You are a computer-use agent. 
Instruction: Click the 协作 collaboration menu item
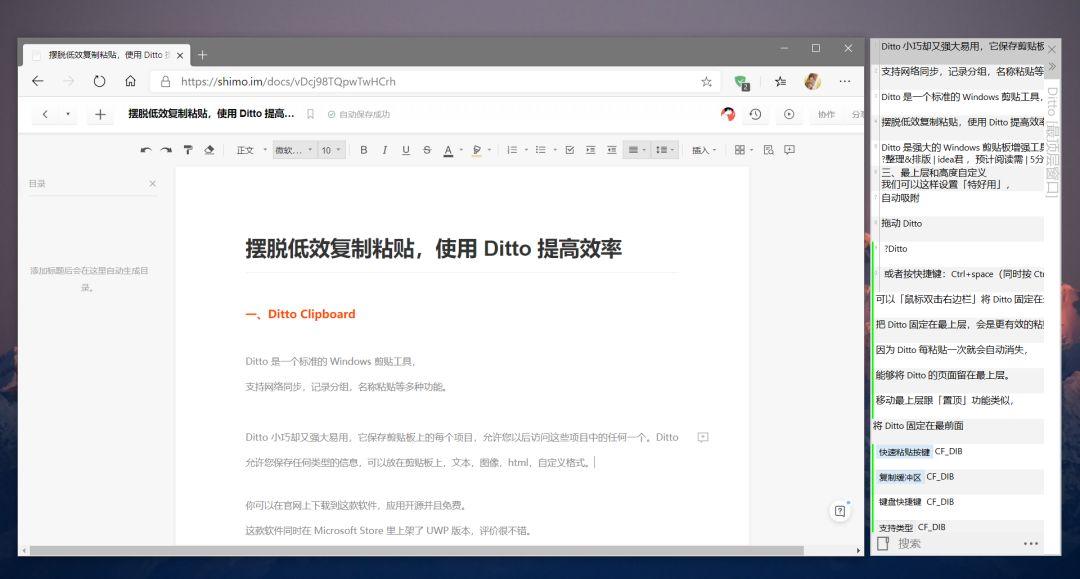(x=825, y=114)
